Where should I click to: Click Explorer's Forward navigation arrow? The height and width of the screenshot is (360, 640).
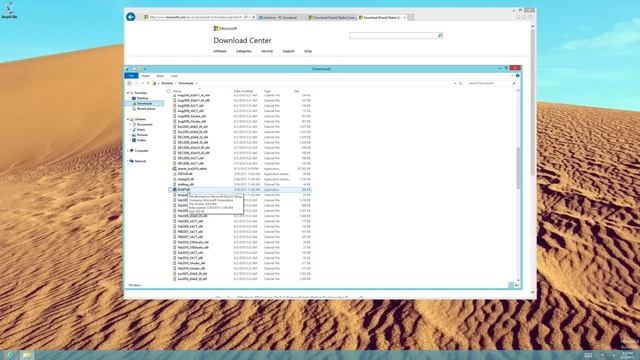pyautogui.click(x=137, y=83)
